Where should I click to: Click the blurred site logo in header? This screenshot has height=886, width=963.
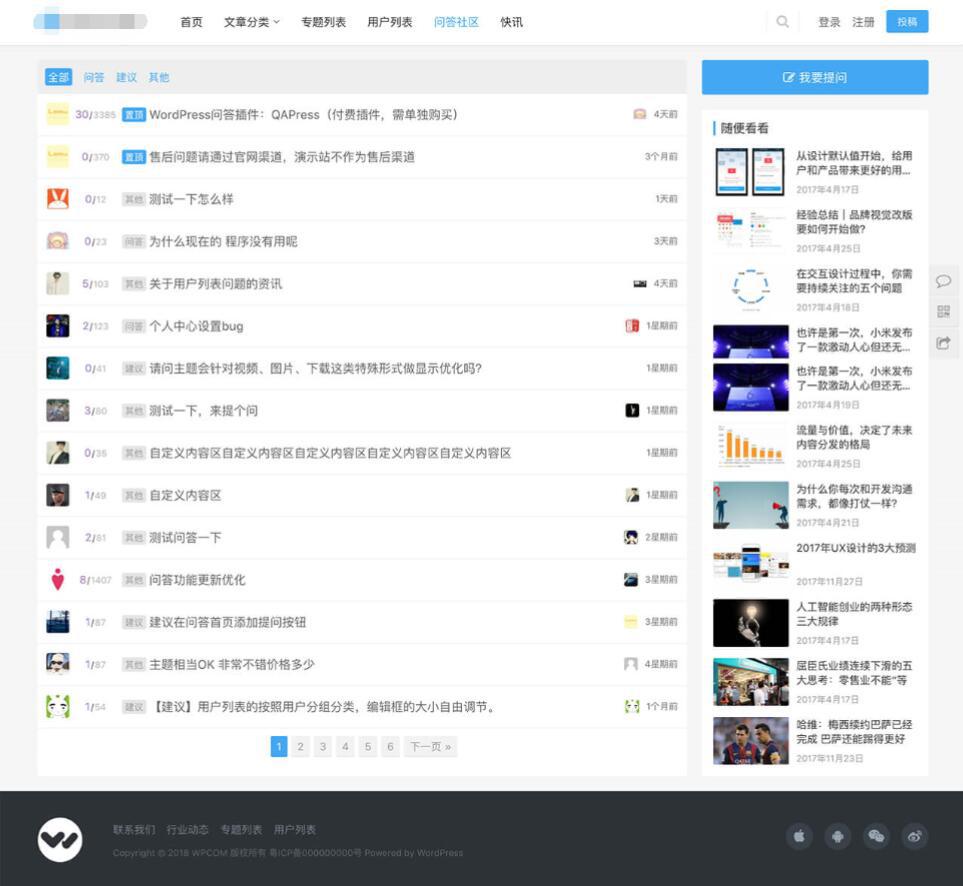[90, 21]
